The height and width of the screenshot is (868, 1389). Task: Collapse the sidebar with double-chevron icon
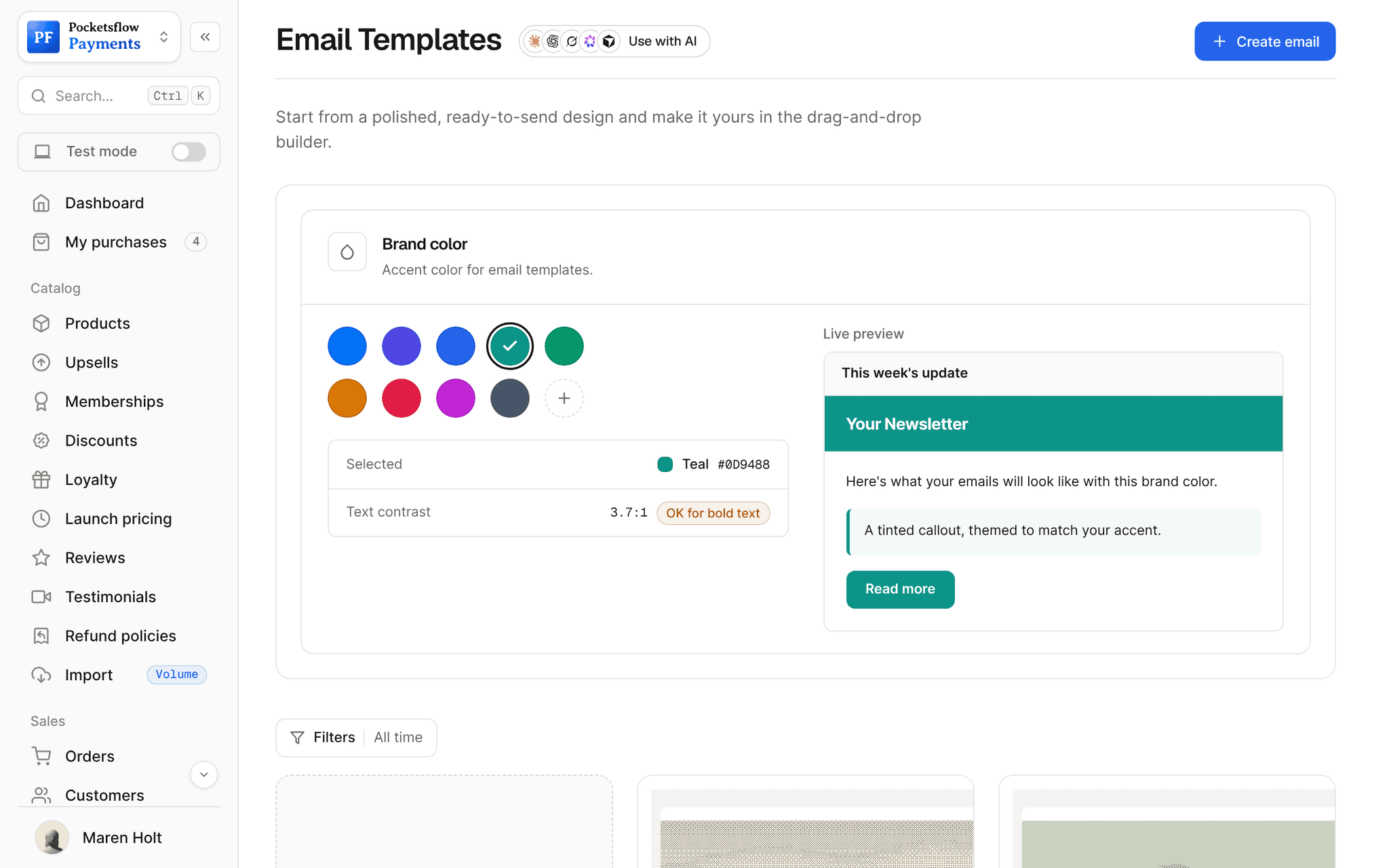click(205, 37)
